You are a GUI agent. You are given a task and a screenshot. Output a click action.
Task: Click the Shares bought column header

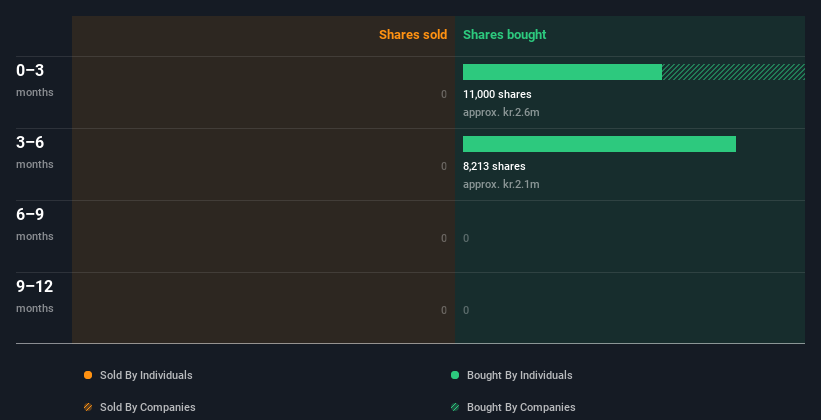point(505,35)
